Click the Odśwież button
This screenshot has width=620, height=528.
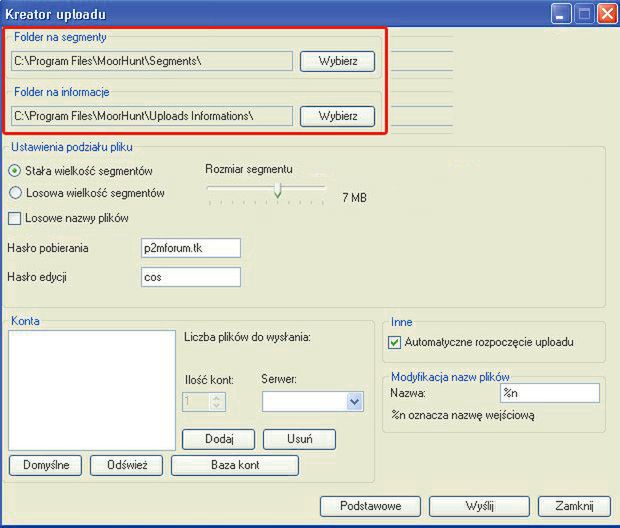tap(127, 465)
